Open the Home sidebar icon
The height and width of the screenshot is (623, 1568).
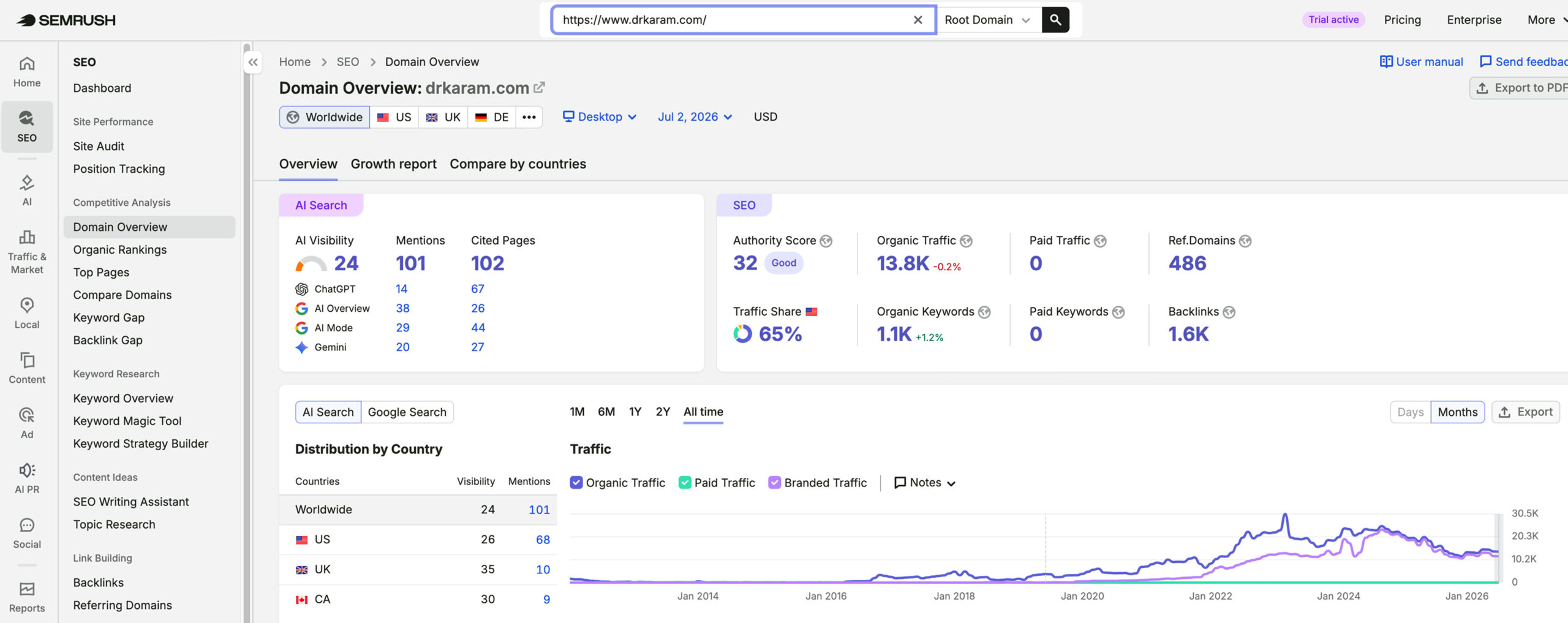[x=27, y=72]
